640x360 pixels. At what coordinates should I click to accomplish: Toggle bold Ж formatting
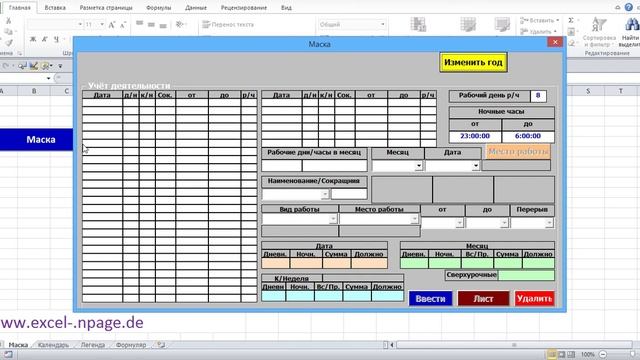(x=33, y=39)
